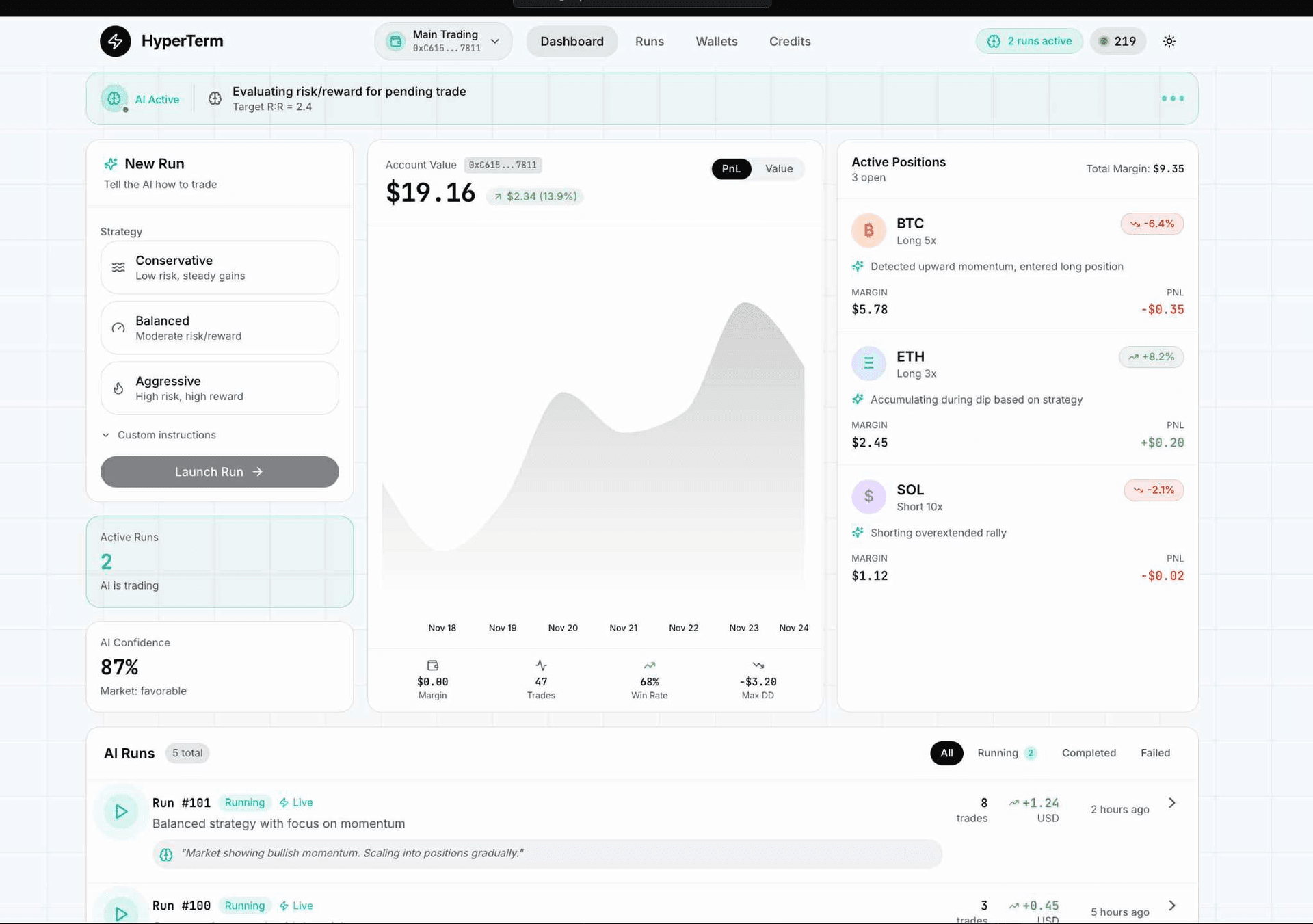
Task: Open the Active Runs summary card
Action: pyautogui.click(x=220, y=562)
